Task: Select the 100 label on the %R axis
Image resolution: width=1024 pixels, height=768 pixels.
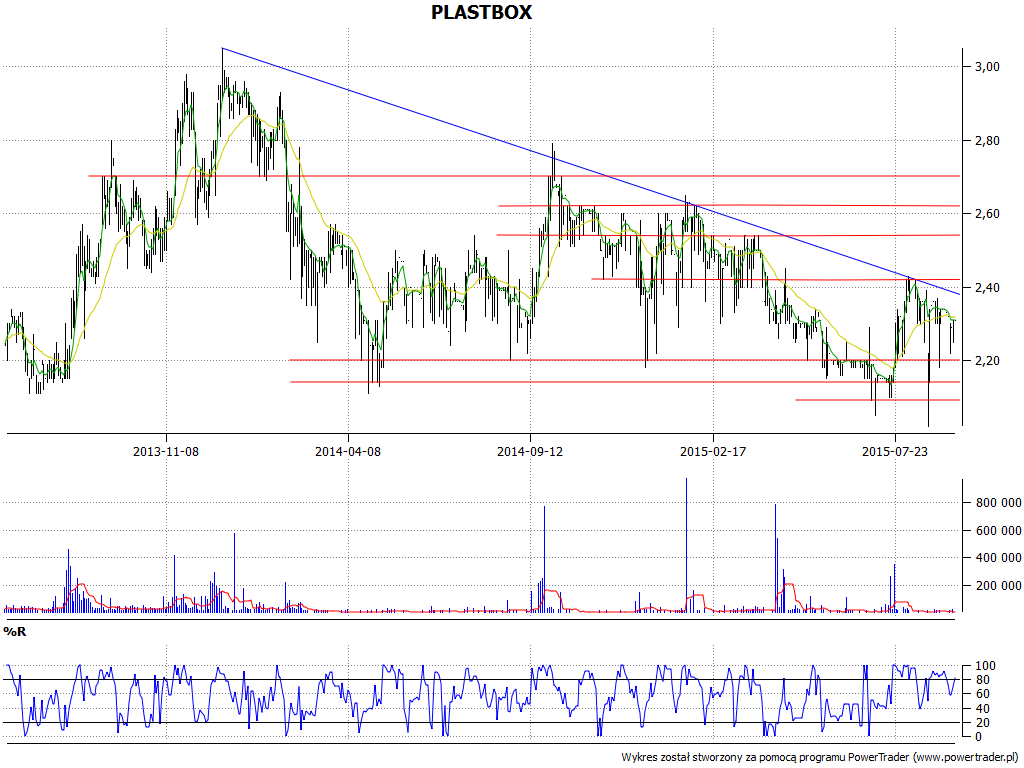Action: tap(985, 666)
